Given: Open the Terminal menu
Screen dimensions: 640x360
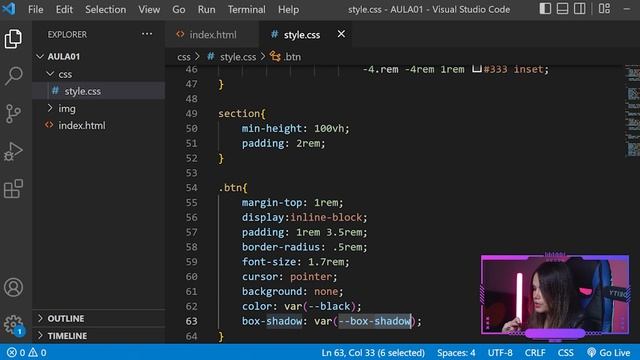Looking at the screenshot, I should tap(247, 9).
